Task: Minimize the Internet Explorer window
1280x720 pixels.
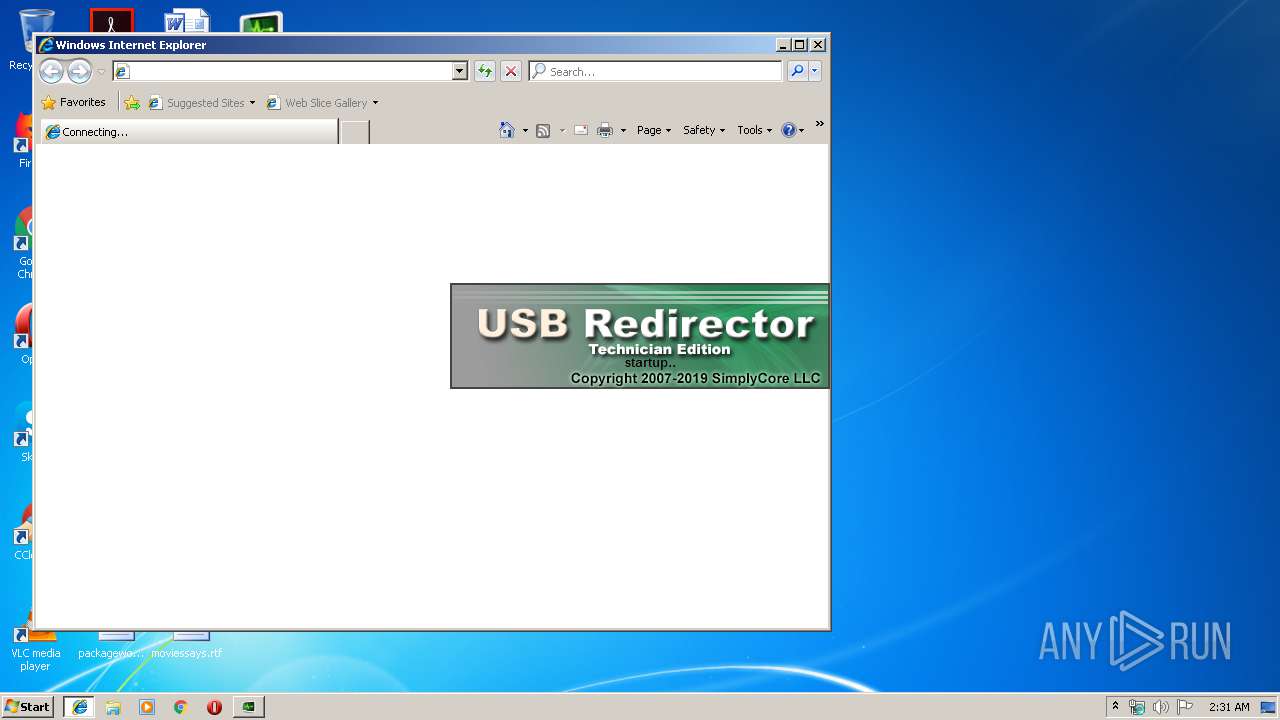Action: tap(783, 45)
